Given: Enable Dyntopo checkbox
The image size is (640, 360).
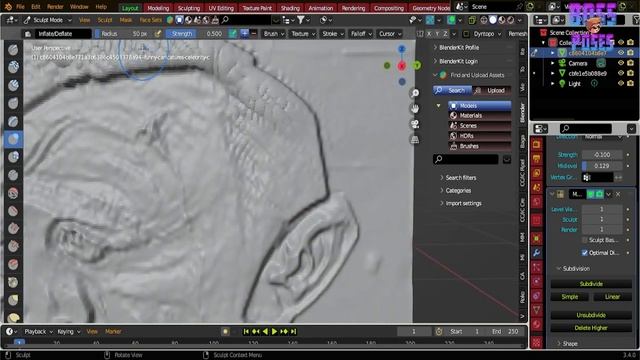Looking at the screenshot, I should pyautogui.click(x=467, y=34).
